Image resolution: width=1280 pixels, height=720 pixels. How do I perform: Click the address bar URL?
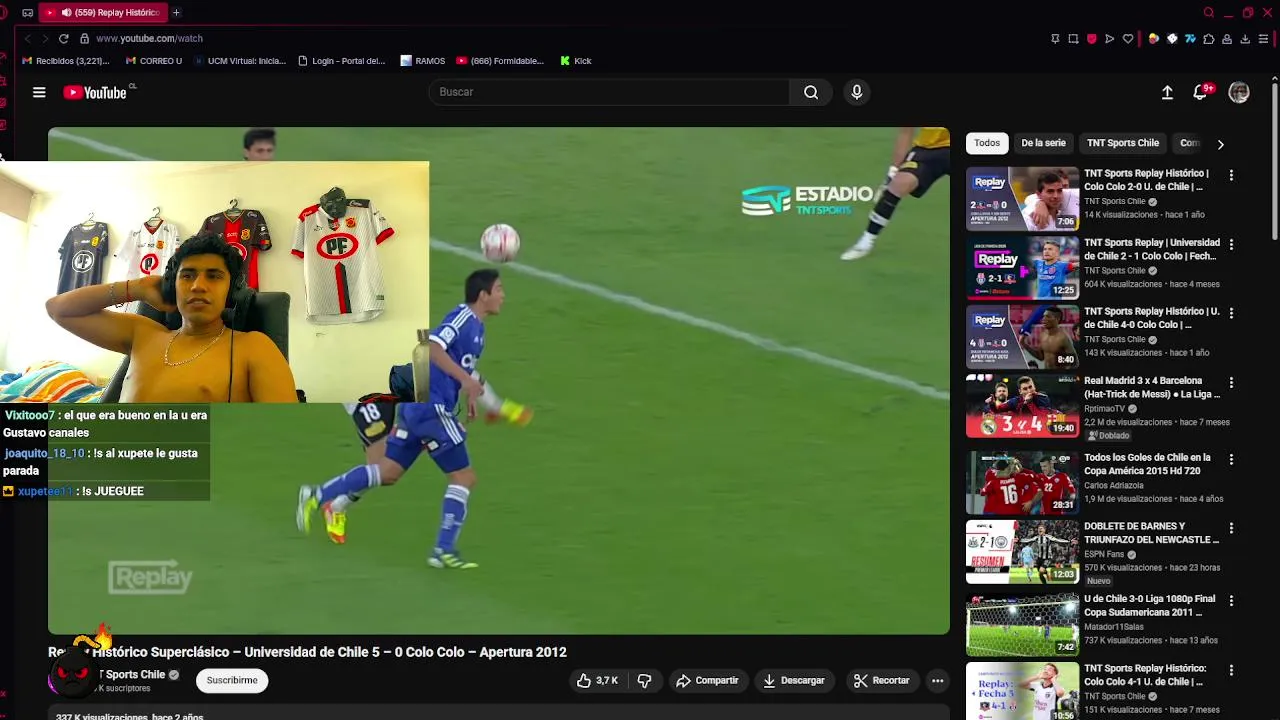click(x=149, y=38)
